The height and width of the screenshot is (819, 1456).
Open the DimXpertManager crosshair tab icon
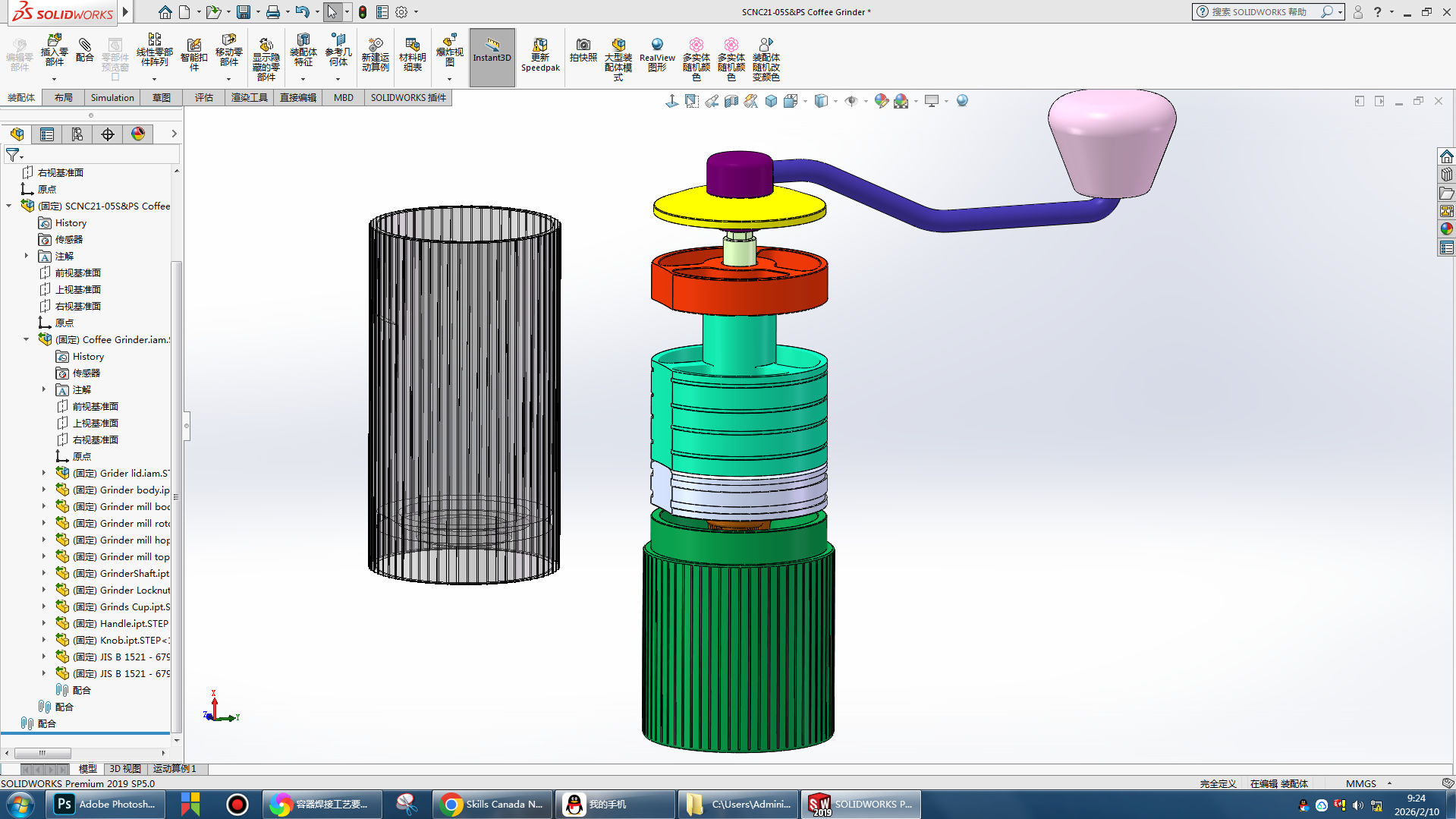point(108,134)
